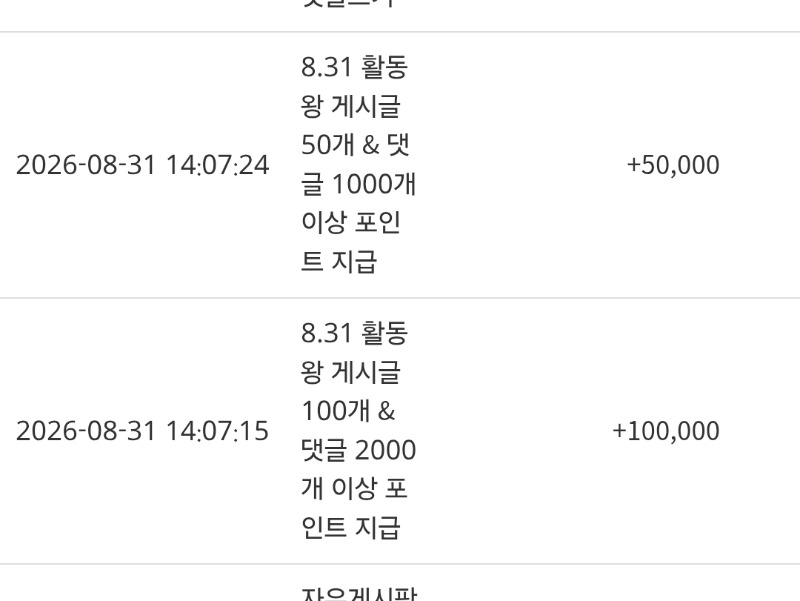Open the 게시글 100개 & 댓글 2000개 reward description
This screenshot has width=800, height=601.
pos(359,431)
